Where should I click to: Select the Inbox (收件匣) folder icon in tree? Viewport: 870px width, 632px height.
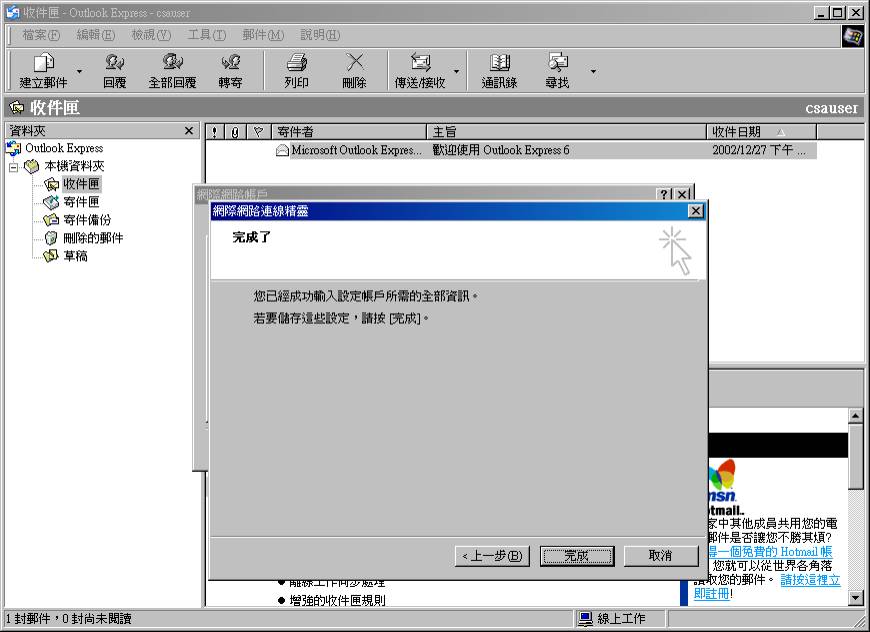pos(52,184)
